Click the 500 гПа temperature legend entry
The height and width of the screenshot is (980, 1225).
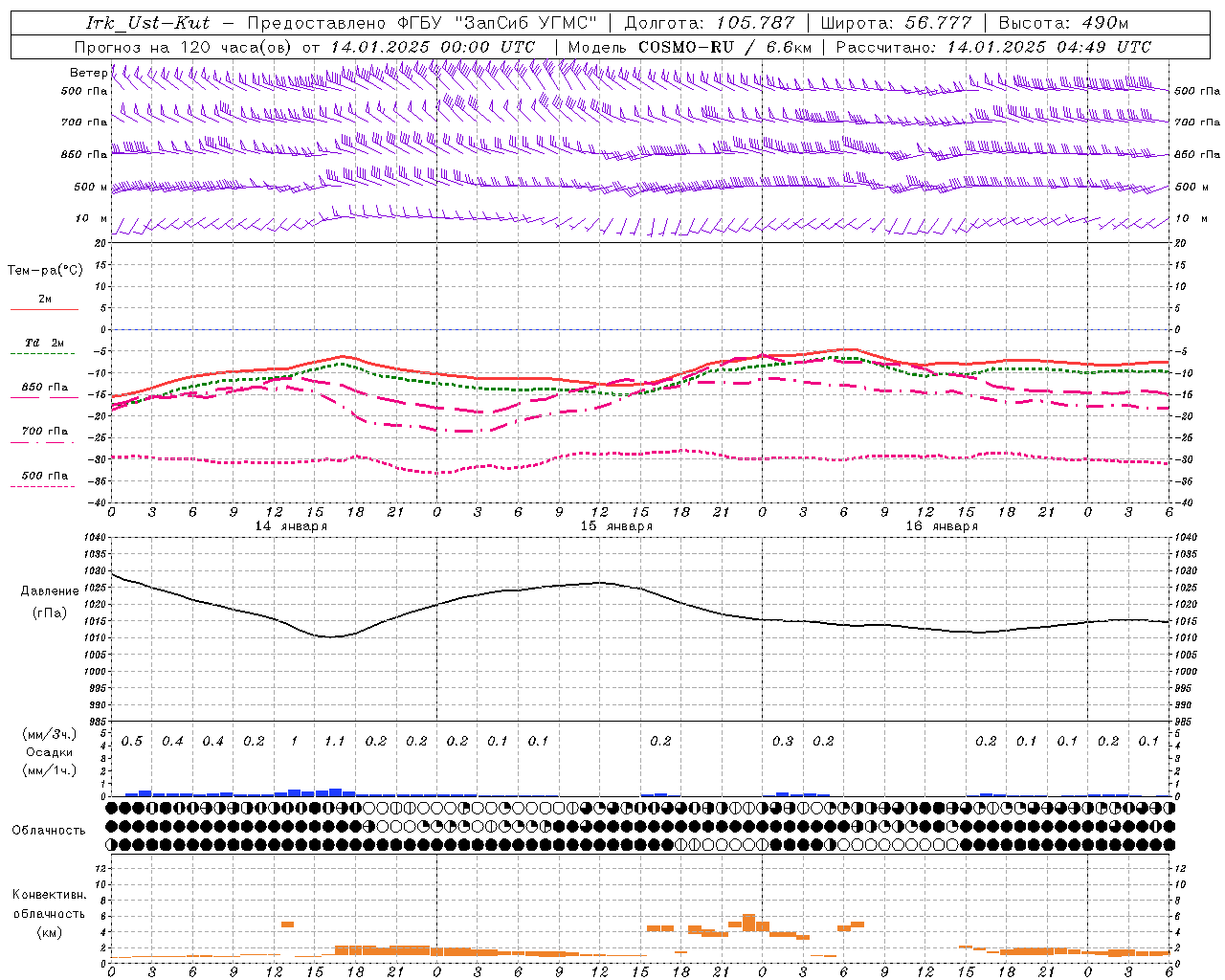[45, 476]
